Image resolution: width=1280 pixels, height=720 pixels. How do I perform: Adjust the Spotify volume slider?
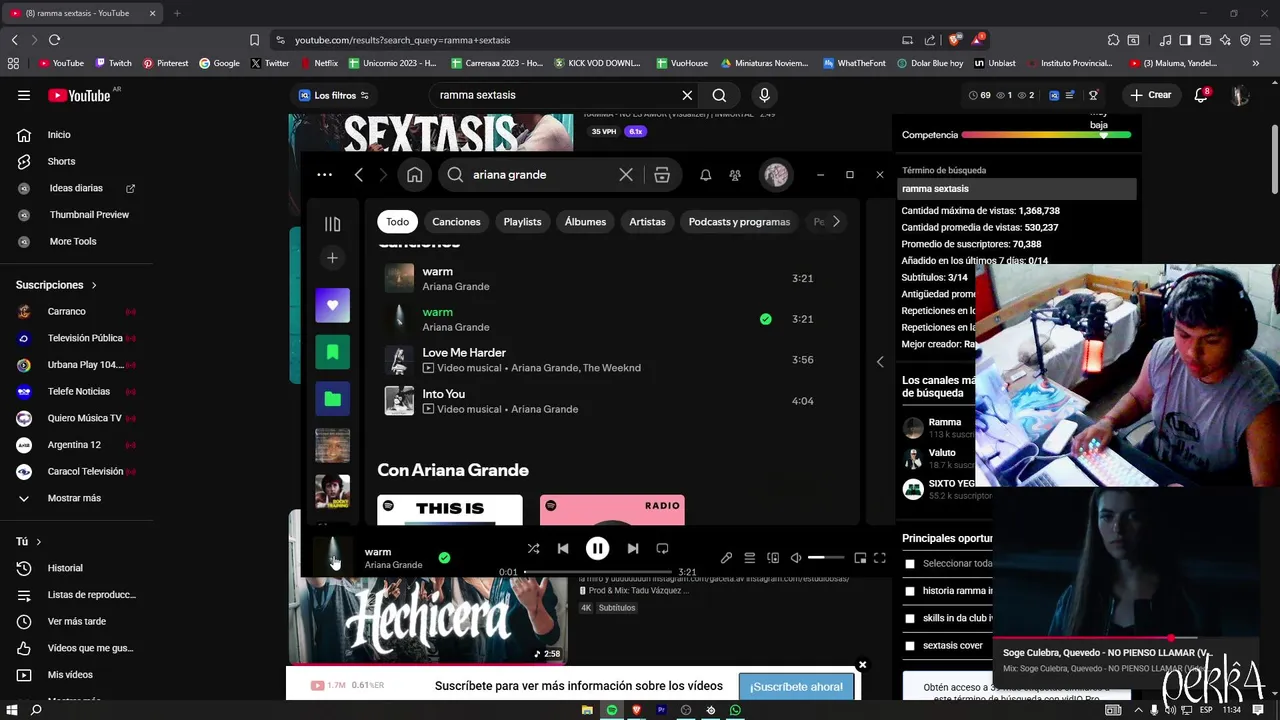click(826, 558)
